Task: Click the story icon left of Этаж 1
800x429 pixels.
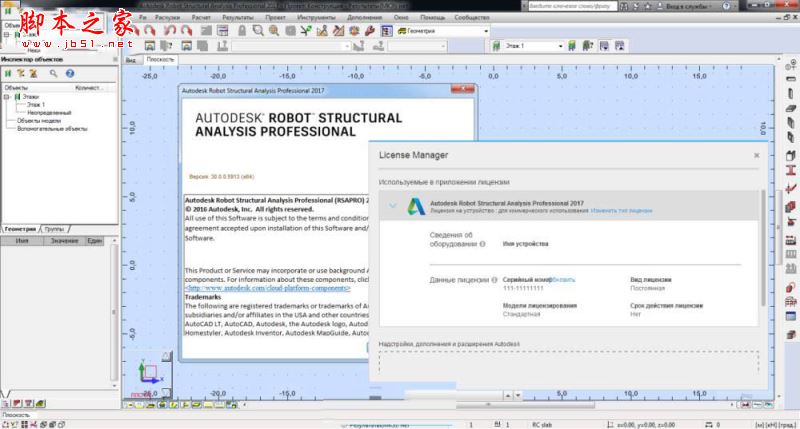Action: pyautogui.click(x=496, y=46)
